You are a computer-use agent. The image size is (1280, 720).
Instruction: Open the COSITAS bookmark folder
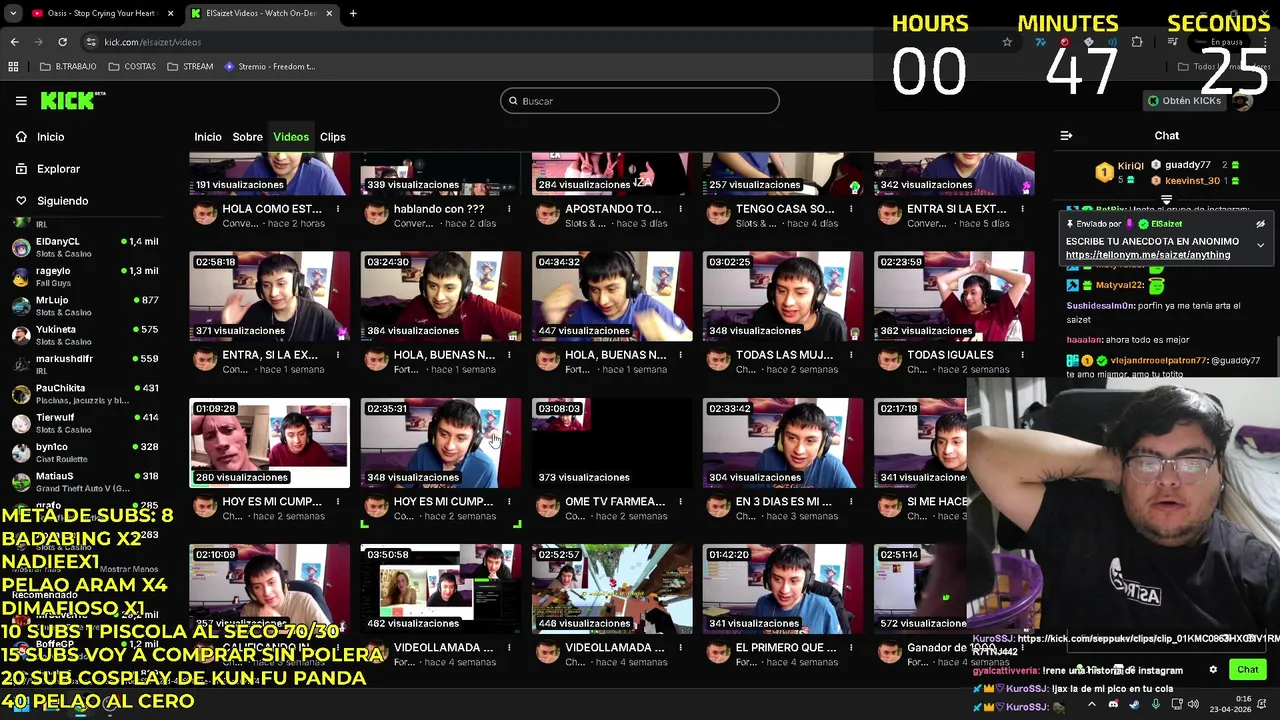point(132,67)
